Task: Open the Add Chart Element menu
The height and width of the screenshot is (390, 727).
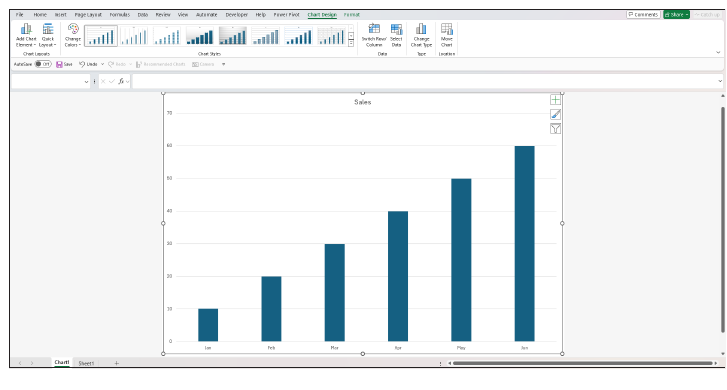Action: [x=26, y=35]
